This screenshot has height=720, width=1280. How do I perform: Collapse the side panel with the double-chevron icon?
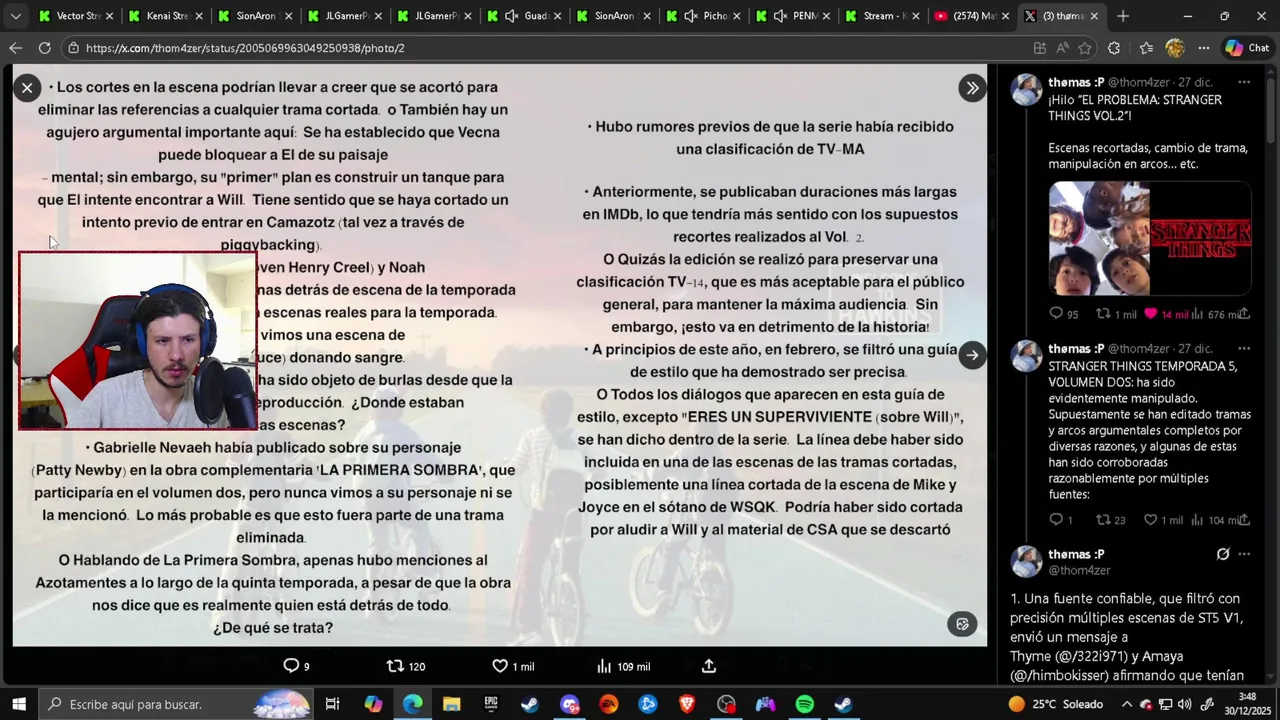972,88
